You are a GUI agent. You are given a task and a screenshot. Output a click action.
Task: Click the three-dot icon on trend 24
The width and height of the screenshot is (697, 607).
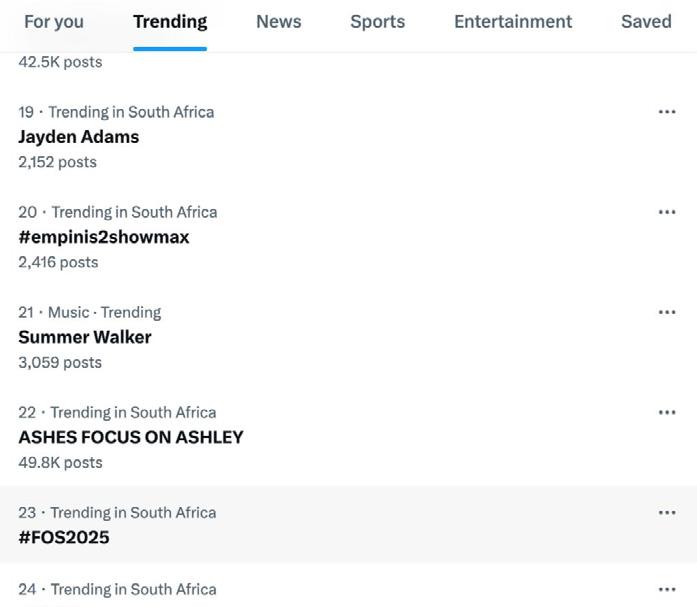[667, 589]
